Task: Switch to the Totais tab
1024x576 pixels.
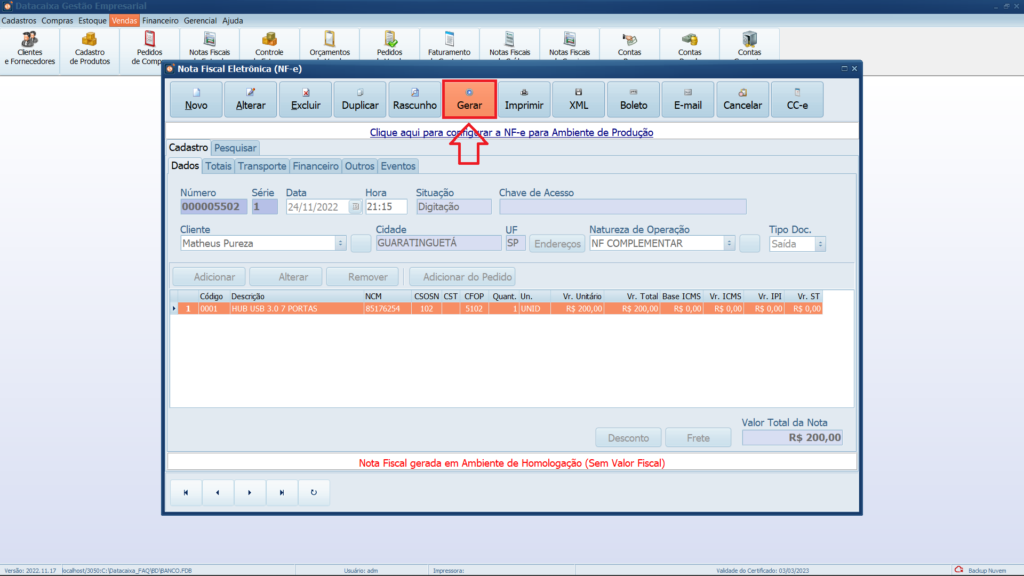Action: point(219,166)
